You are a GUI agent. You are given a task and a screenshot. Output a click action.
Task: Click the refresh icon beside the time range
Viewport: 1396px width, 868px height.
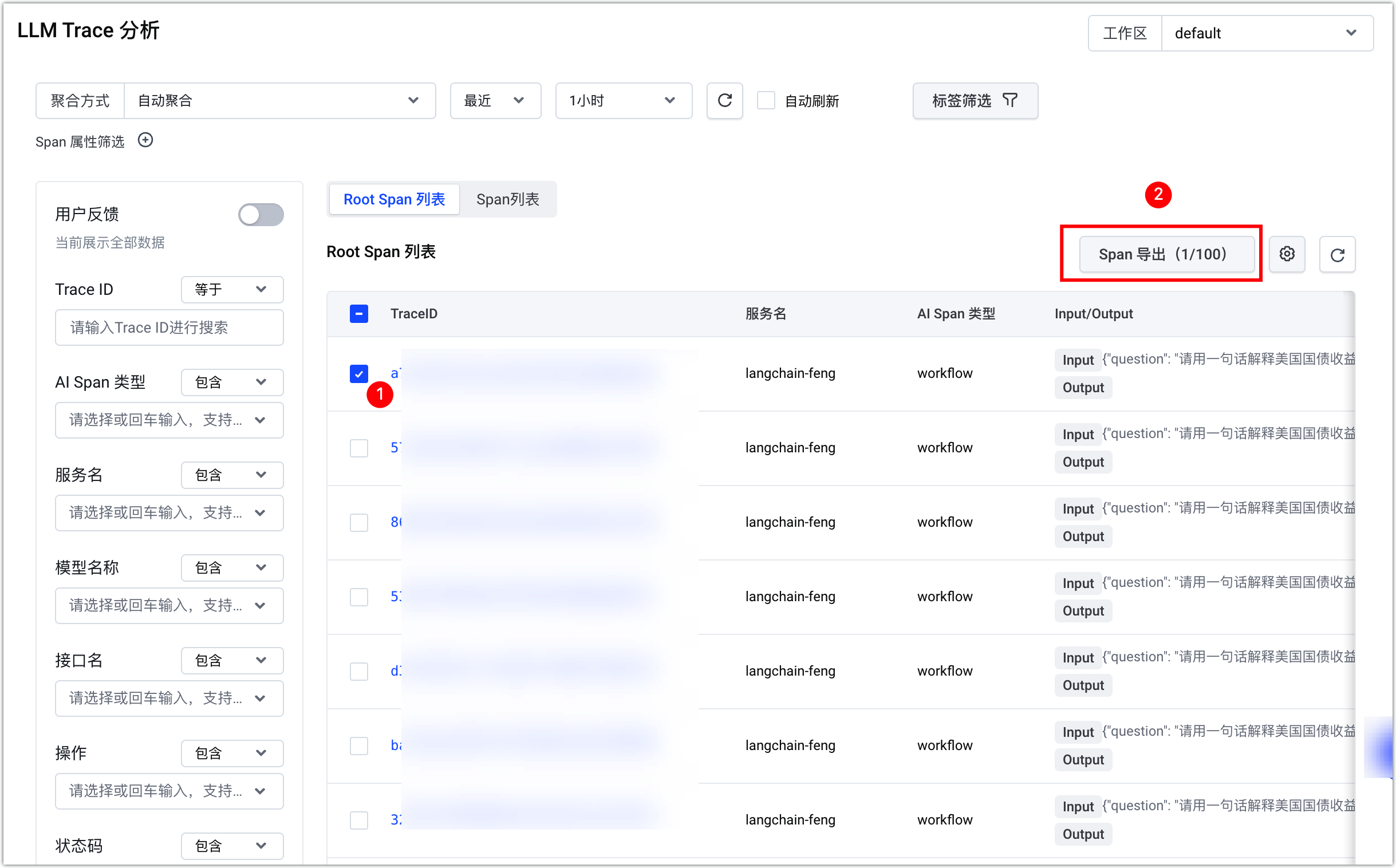pos(724,101)
